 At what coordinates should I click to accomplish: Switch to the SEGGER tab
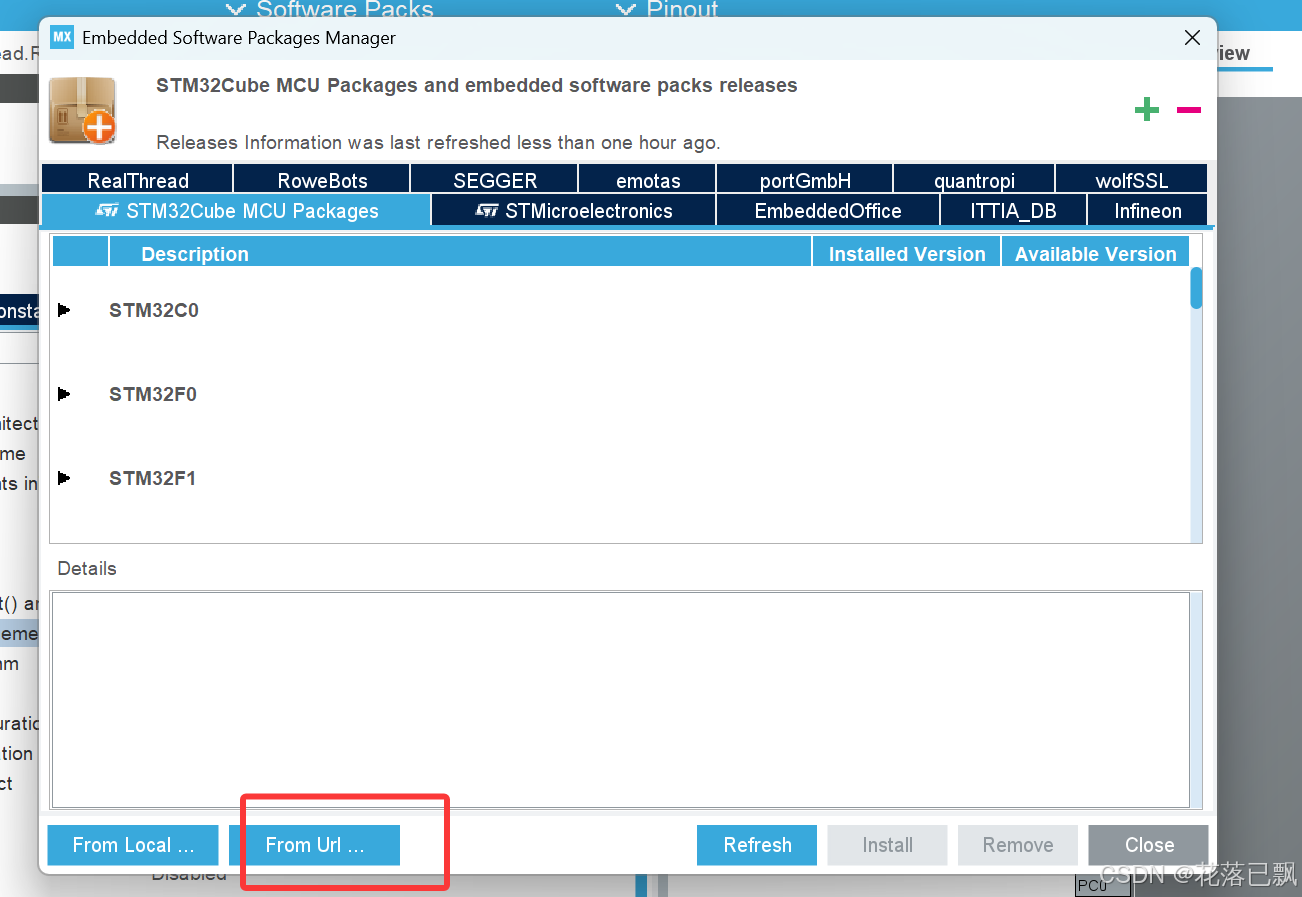[x=495, y=180]
